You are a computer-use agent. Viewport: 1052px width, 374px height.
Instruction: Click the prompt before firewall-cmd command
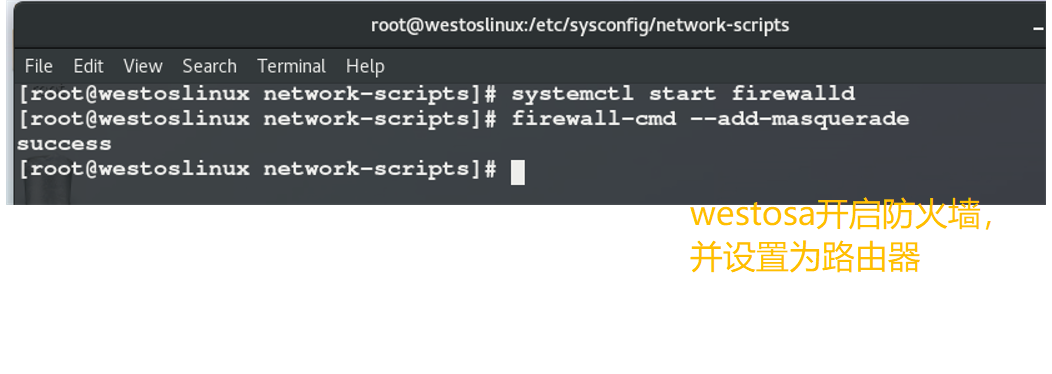click(257, 120)
